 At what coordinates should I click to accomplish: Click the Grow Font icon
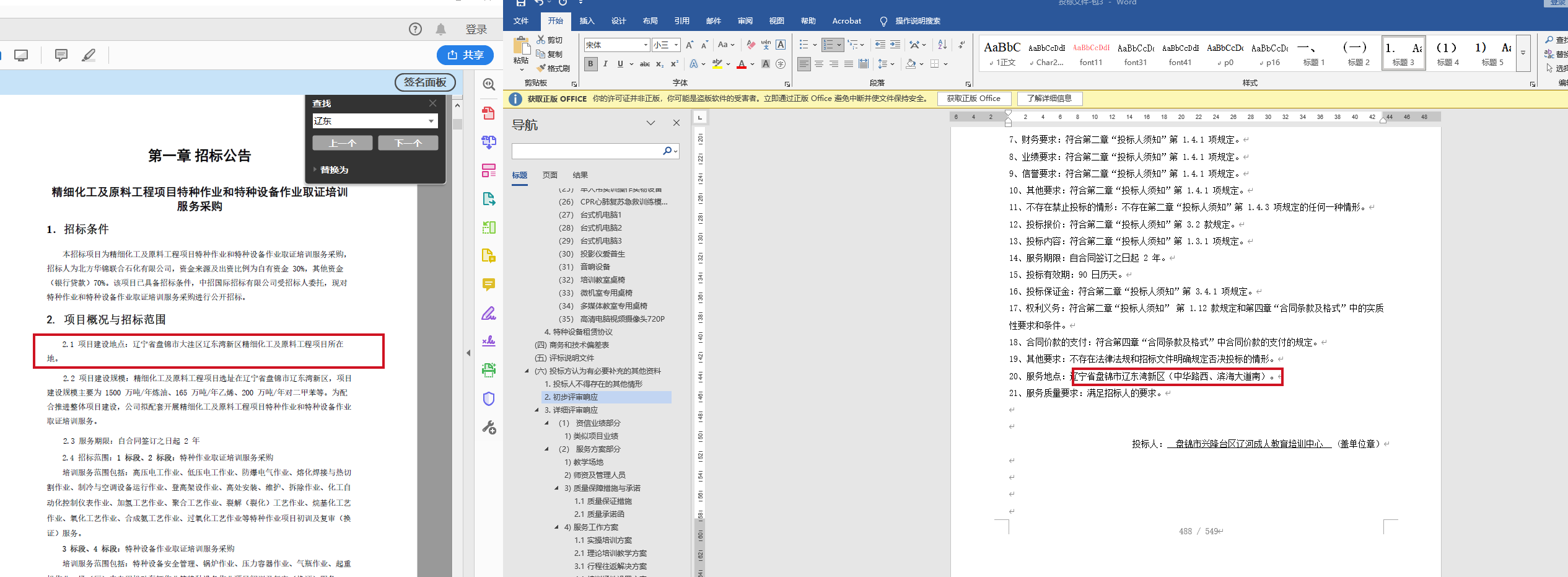click(x=690, y=45)
